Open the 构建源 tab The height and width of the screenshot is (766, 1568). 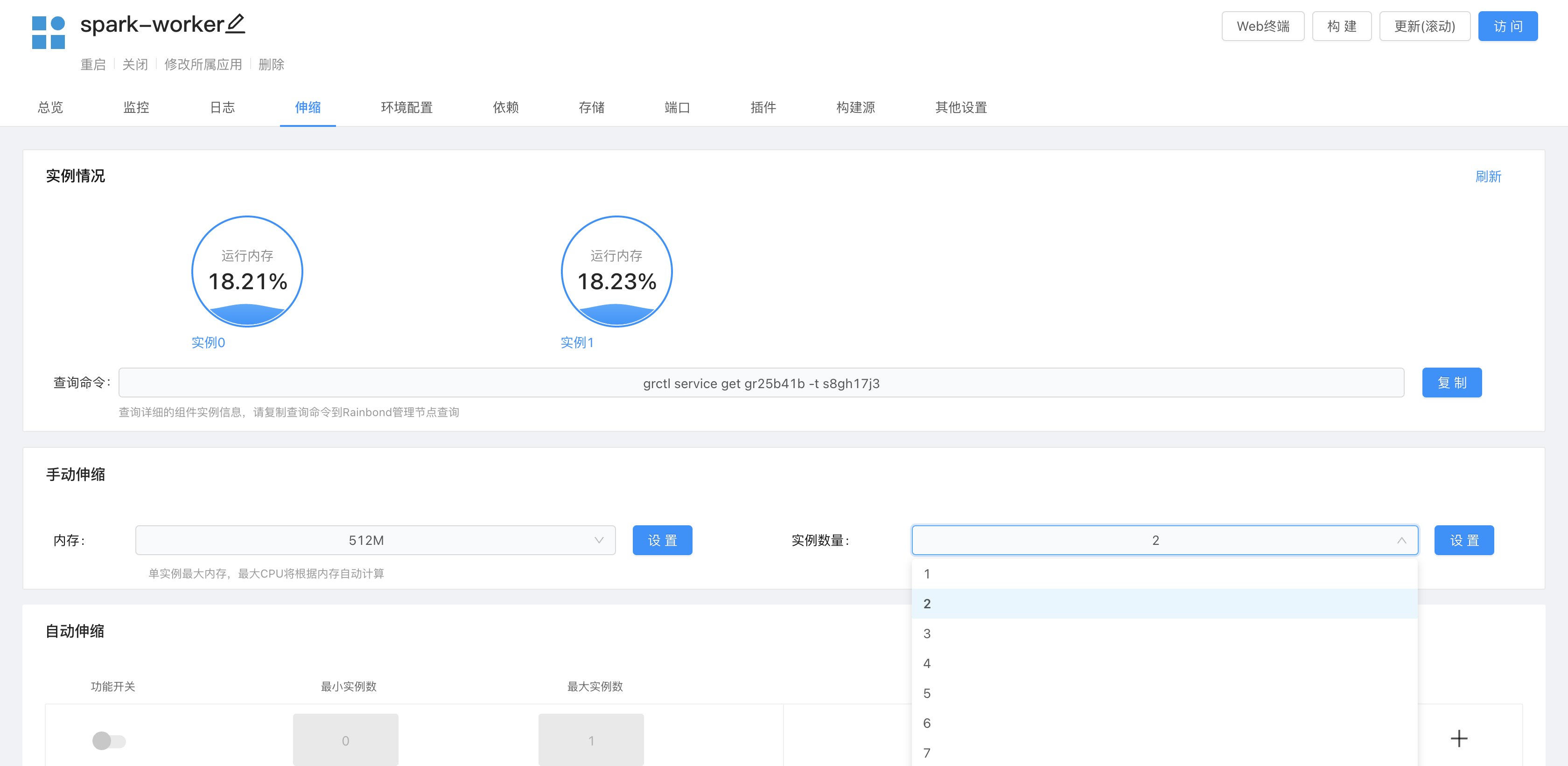pos(856,107)
